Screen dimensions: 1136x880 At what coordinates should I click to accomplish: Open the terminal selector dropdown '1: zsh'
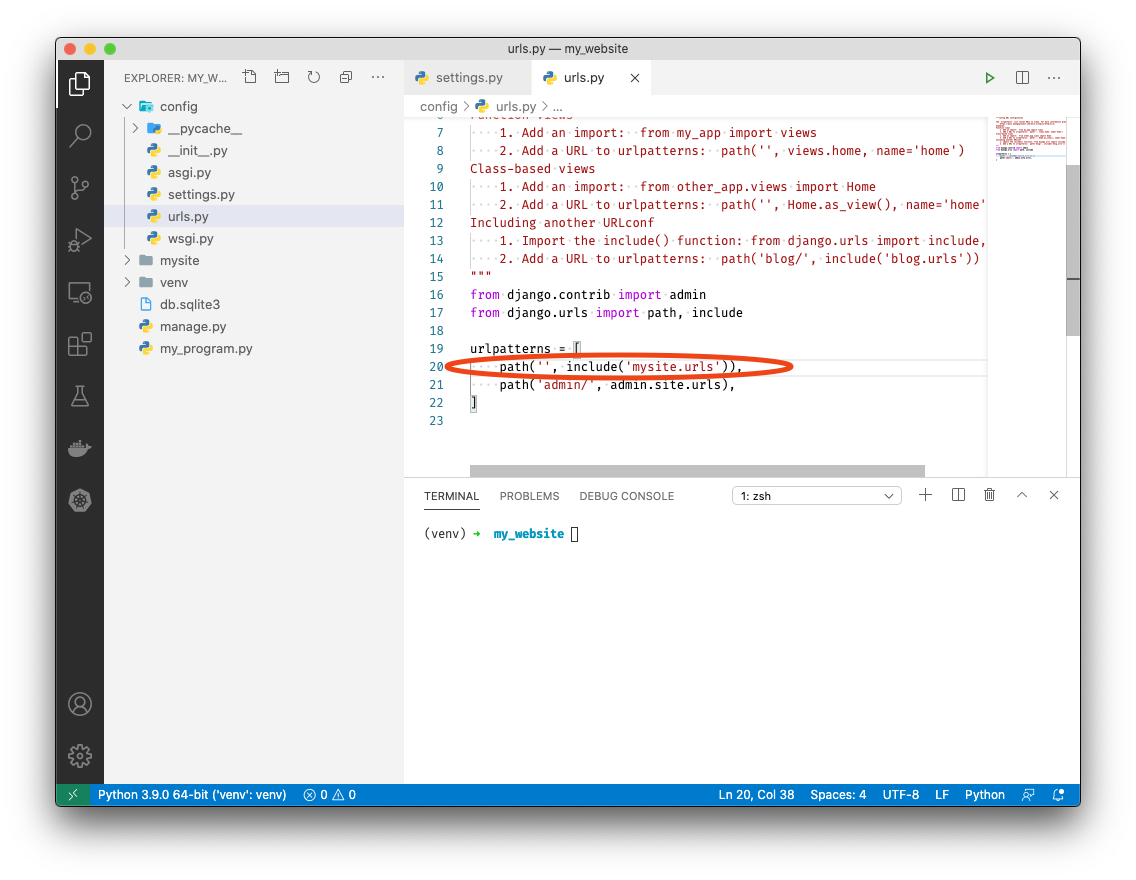817,496
